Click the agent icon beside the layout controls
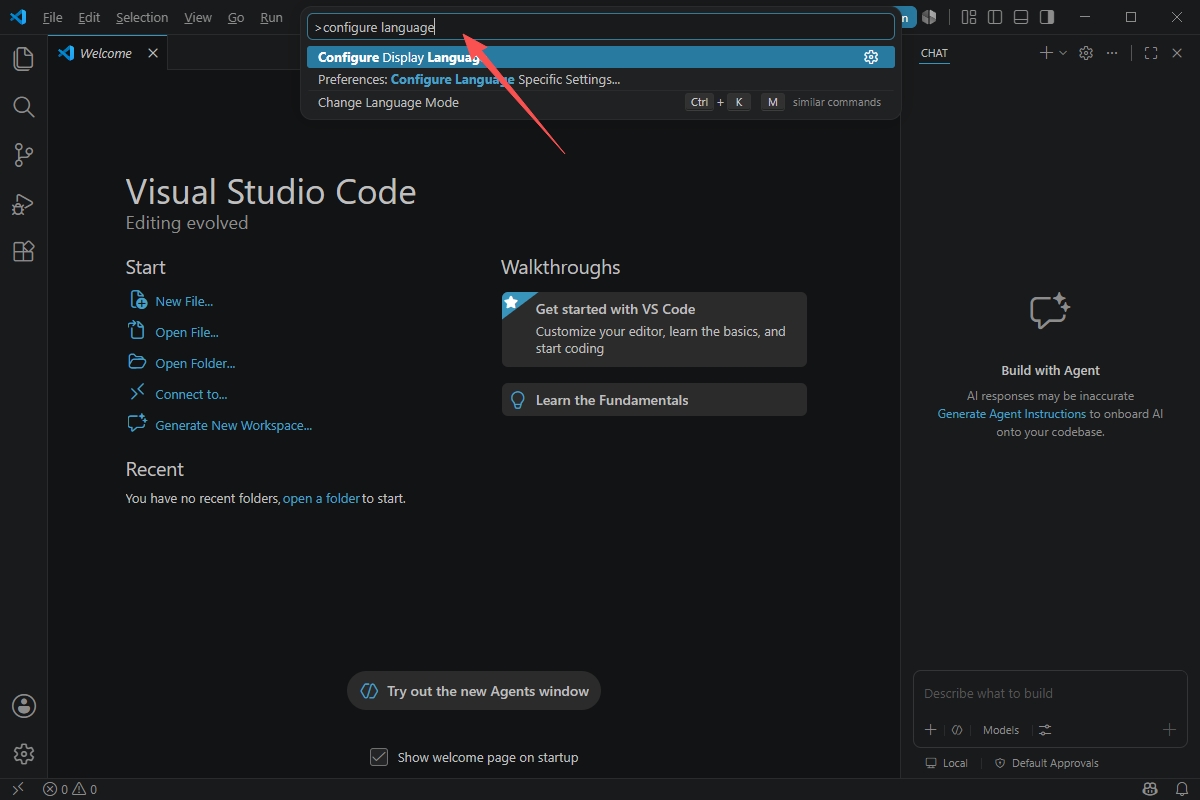This screenshot has width=1200, height=800. tap(930, 17)
